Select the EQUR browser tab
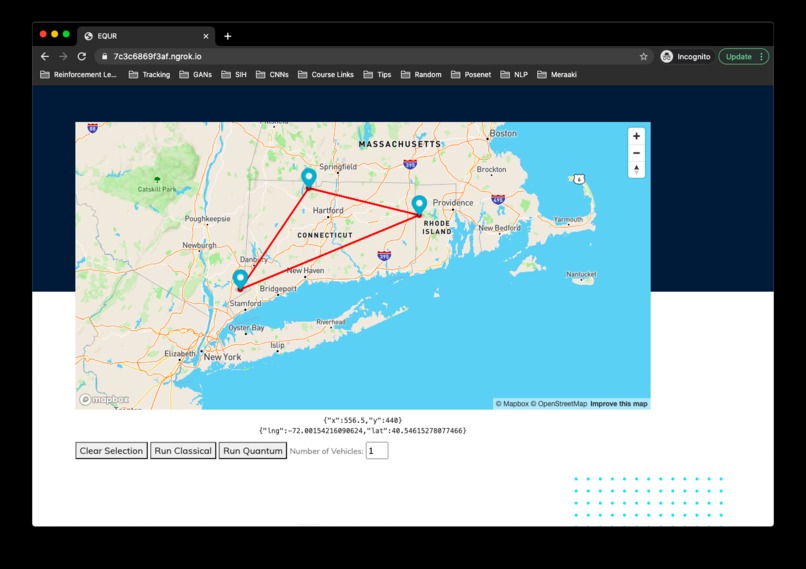 146,36
